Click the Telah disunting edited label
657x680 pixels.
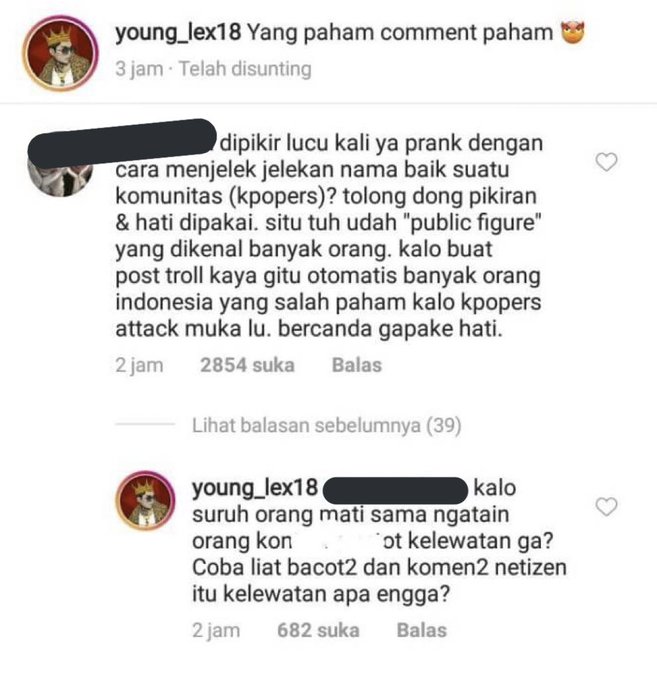(245, 69)
